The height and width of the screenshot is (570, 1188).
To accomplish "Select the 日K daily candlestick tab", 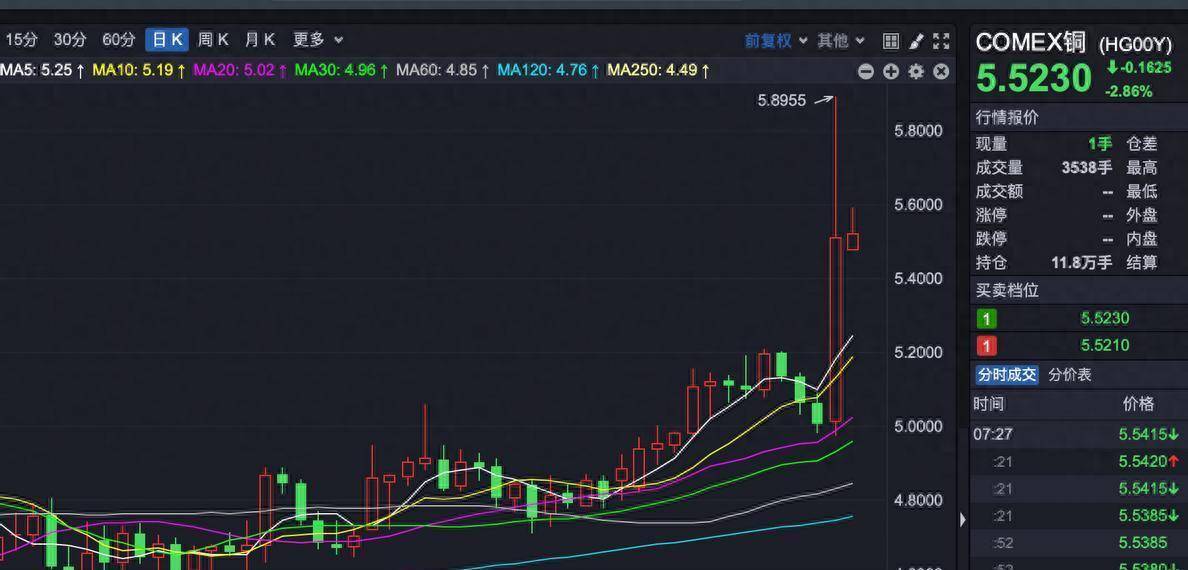I will coord(167,39).
